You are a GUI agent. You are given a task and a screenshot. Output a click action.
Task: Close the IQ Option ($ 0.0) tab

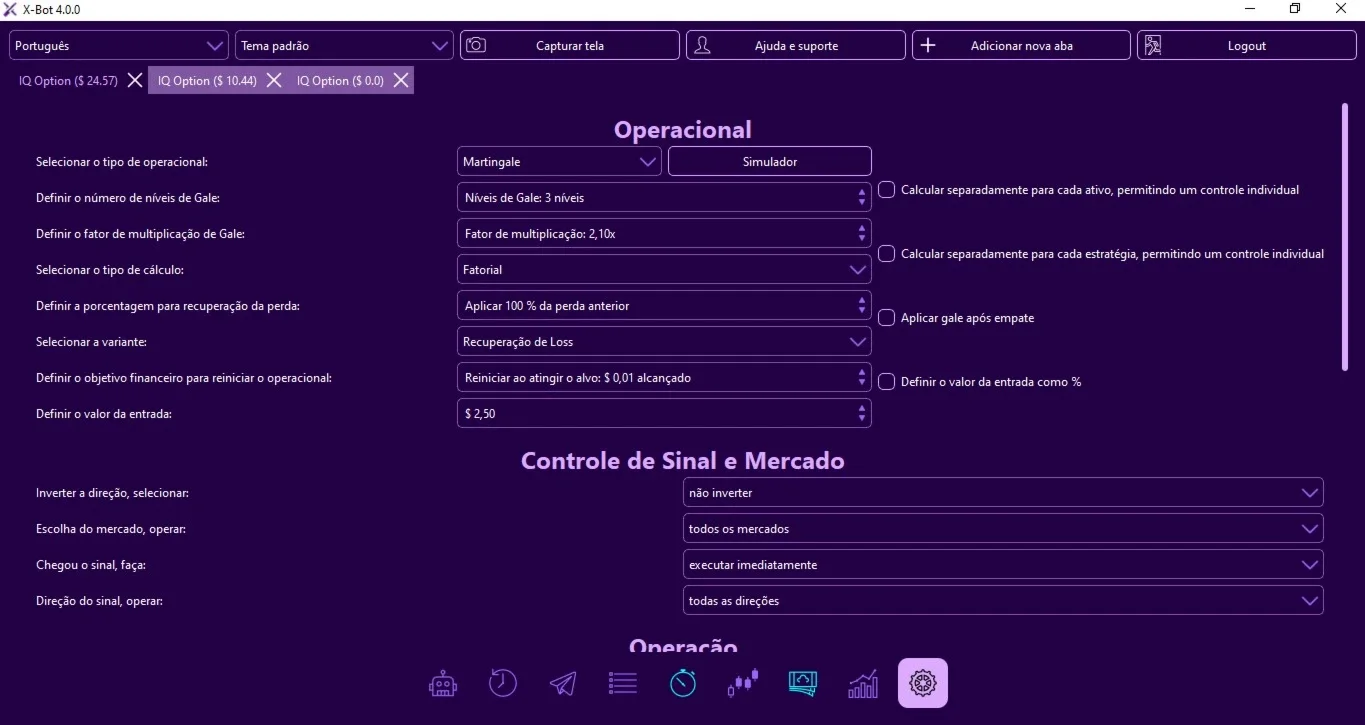click(x=401, y=80)
